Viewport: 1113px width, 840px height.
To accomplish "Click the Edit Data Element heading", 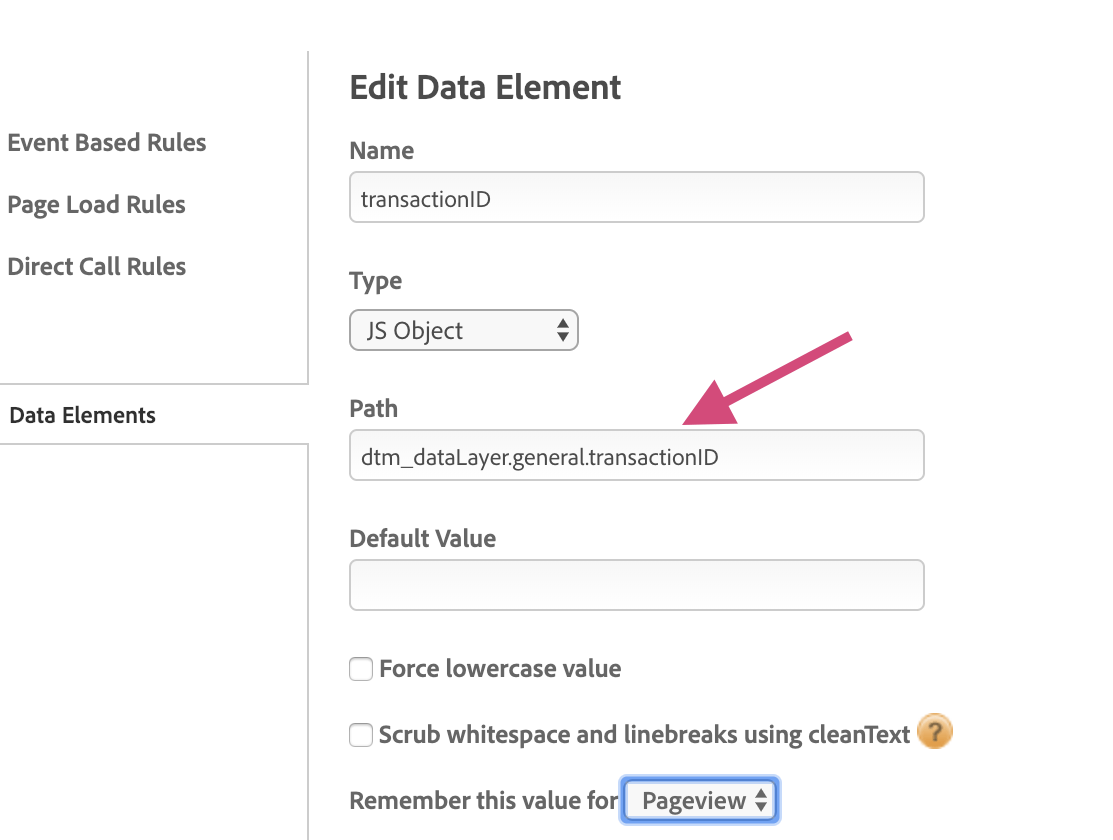I will (x=485, y=88).
